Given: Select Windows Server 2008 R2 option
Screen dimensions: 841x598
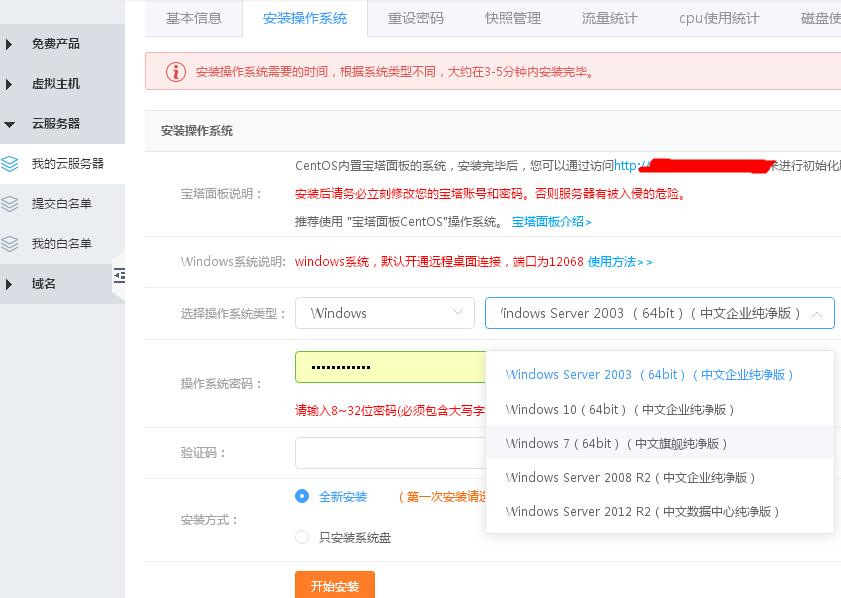Looking at the screenshot, I should click(x=660, y=477).
